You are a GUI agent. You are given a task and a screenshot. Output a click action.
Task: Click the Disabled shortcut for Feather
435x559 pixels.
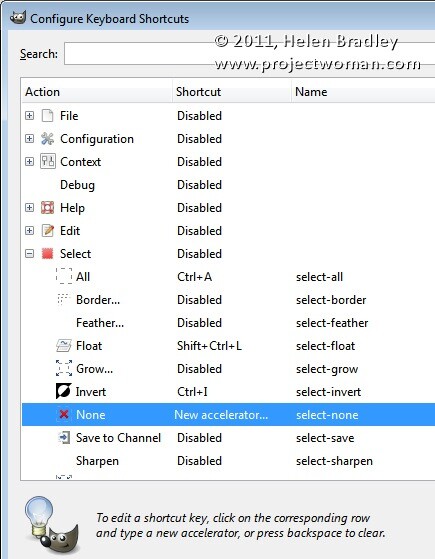pyautogui.click(x=199, y=323)
